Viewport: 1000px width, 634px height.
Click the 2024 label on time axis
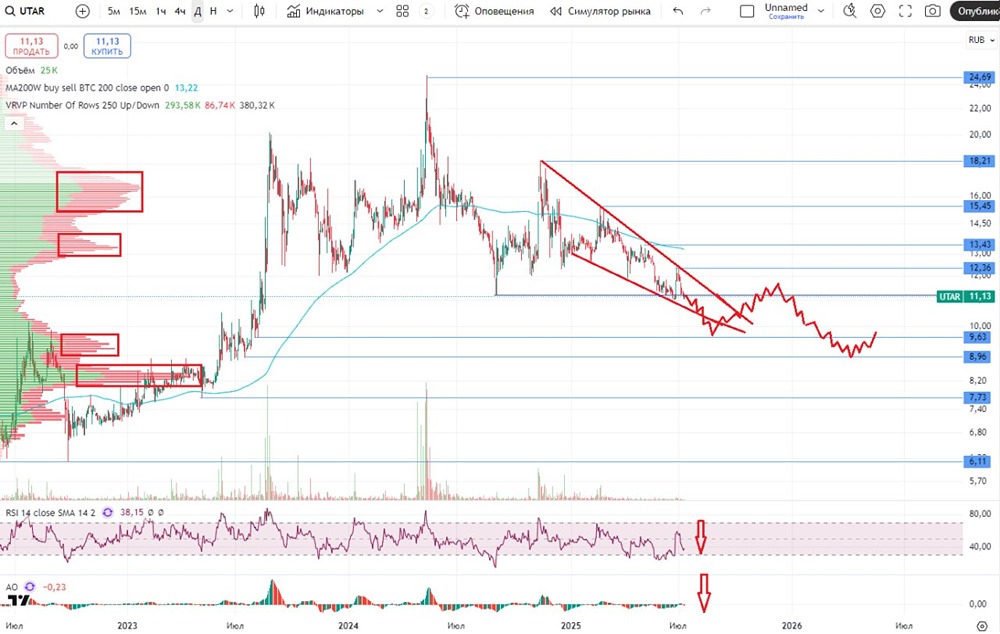click(x=348, y=626)
